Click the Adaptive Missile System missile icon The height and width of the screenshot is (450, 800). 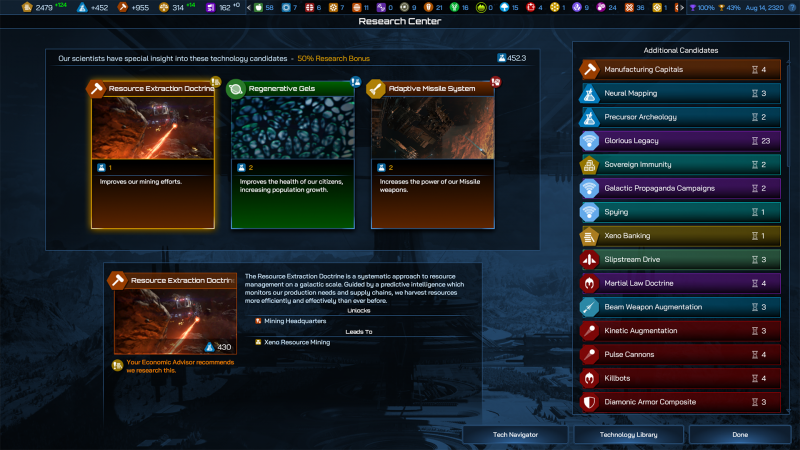377,89
